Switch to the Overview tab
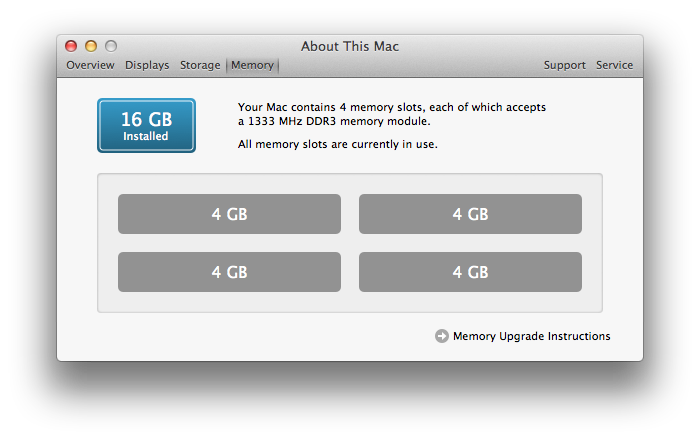 [x=90, y=65]
